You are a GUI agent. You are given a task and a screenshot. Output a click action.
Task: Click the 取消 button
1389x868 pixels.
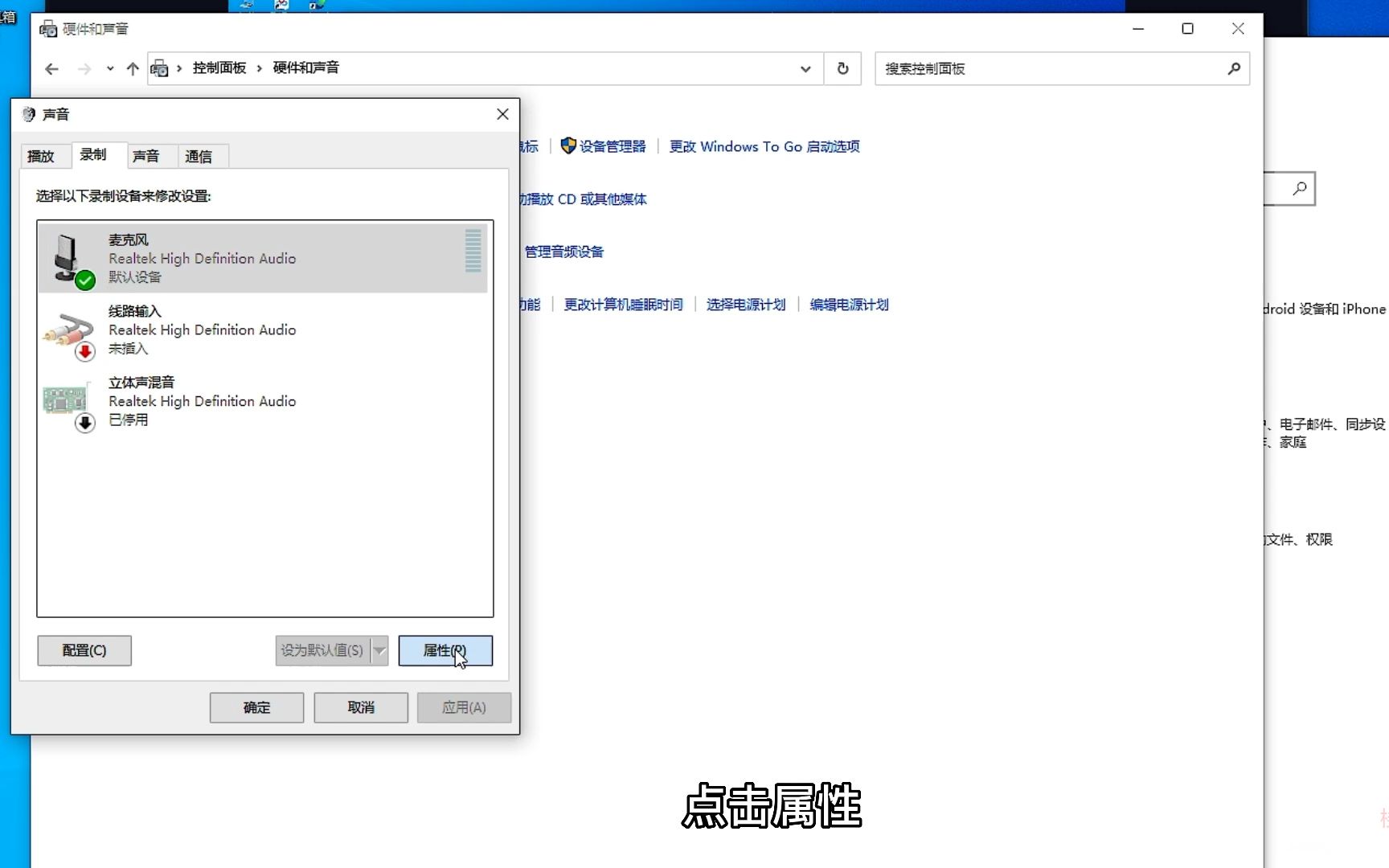(361, 707)
